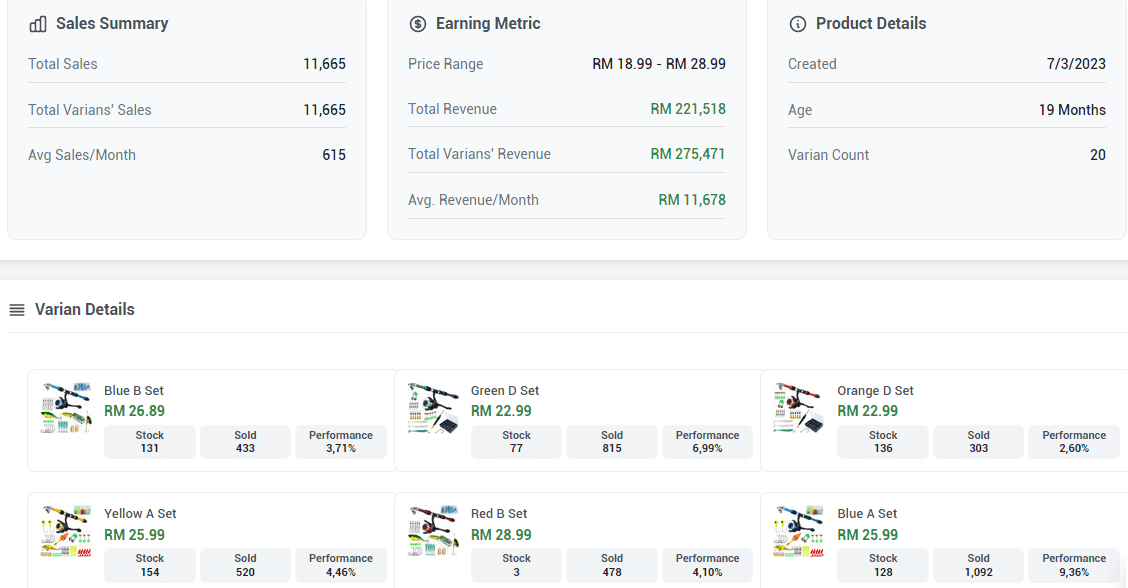Click the Sales Summary bar chart icon

[x=38, y=24]
